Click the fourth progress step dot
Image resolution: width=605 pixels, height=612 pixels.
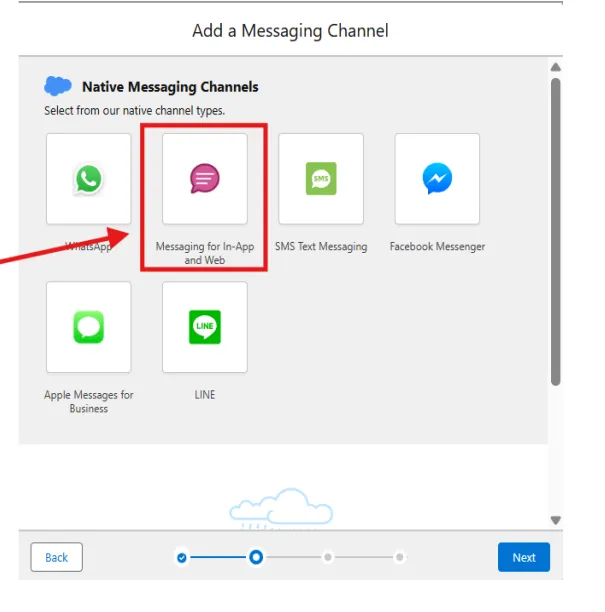pos(399,557)
